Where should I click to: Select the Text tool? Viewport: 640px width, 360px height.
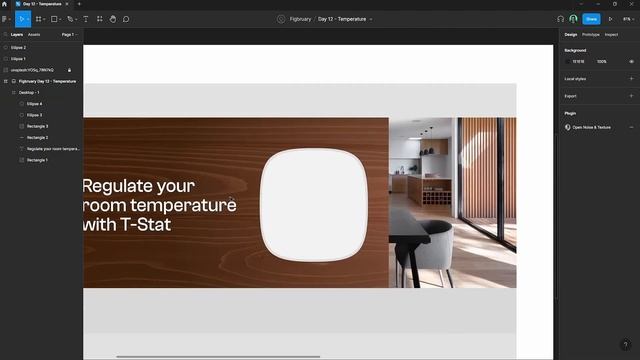coord(86,19)
